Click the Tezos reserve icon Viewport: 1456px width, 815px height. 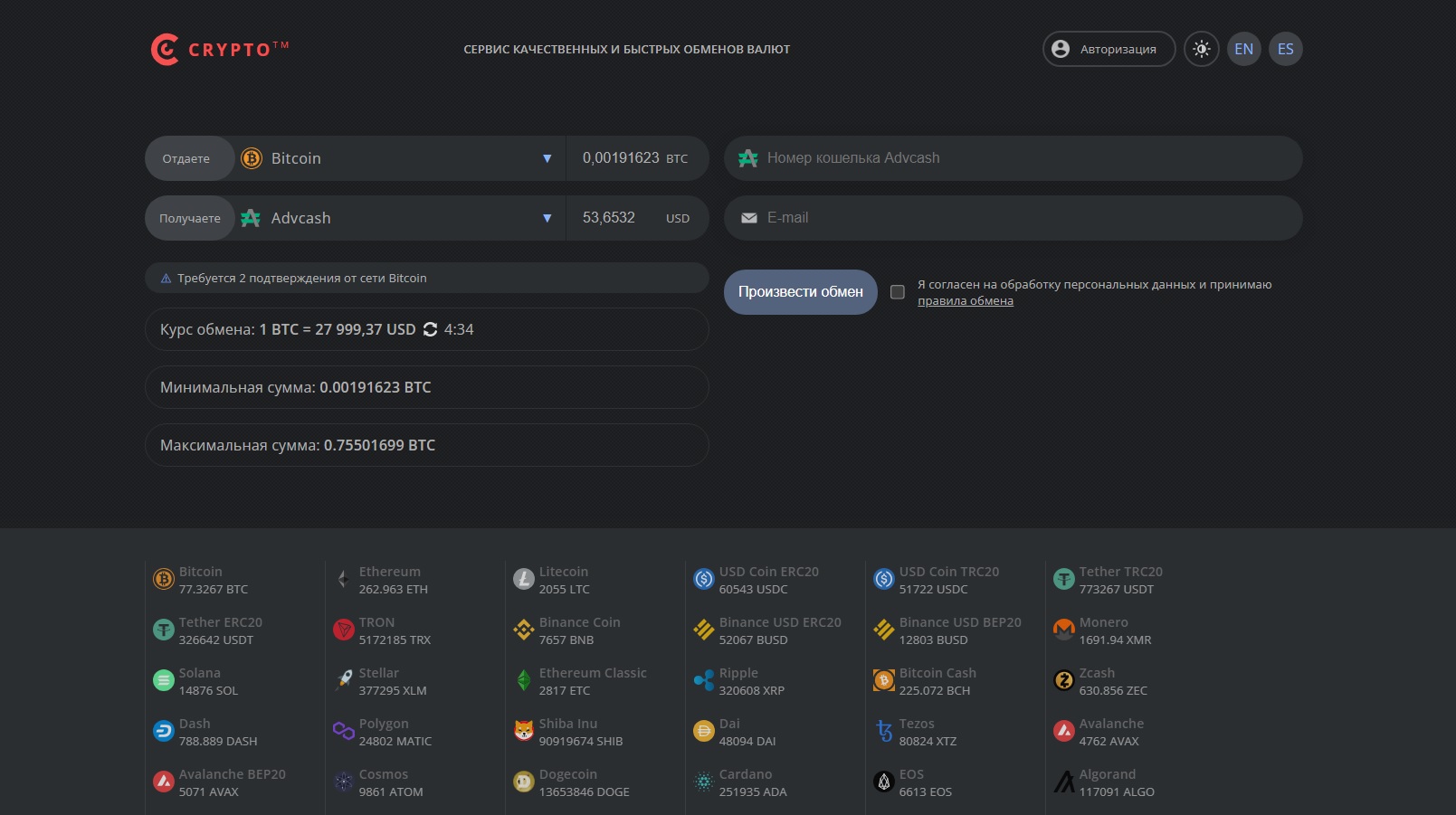(x=884, y=731)
